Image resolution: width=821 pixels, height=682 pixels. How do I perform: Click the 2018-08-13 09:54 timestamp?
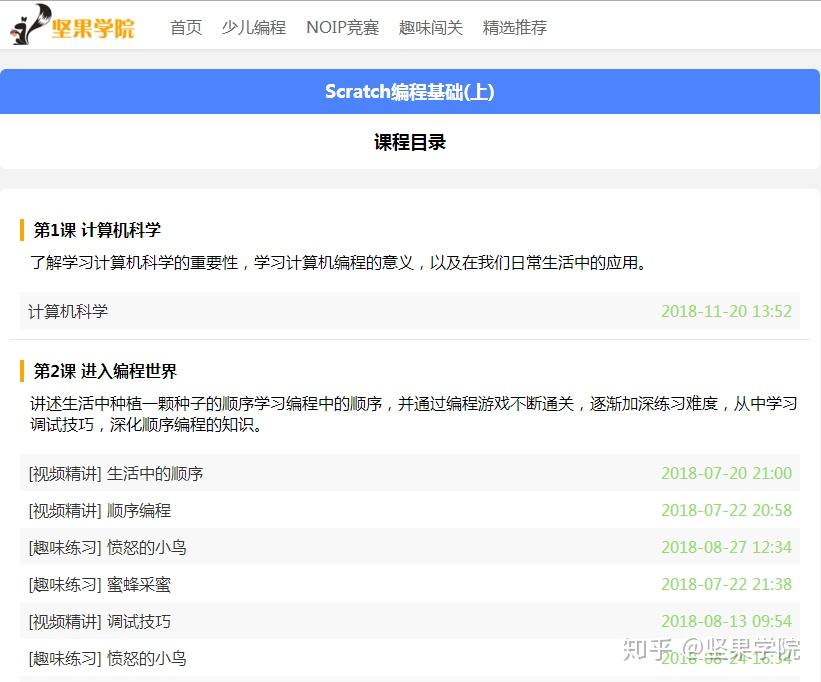tap(726, 621)
